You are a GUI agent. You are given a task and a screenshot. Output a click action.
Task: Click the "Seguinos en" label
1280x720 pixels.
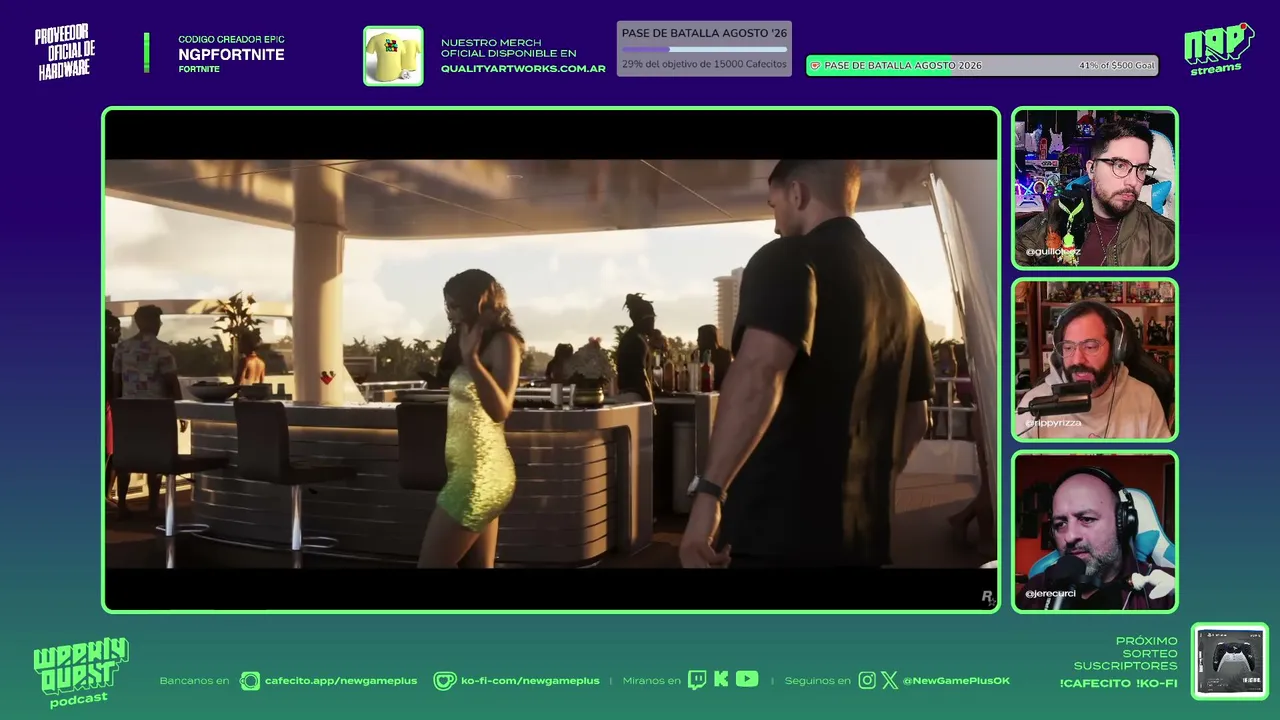coord(817,681)
